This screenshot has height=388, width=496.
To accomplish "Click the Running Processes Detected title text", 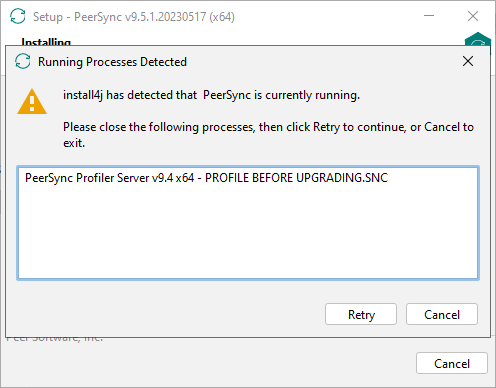I will (x=112, y=62).
